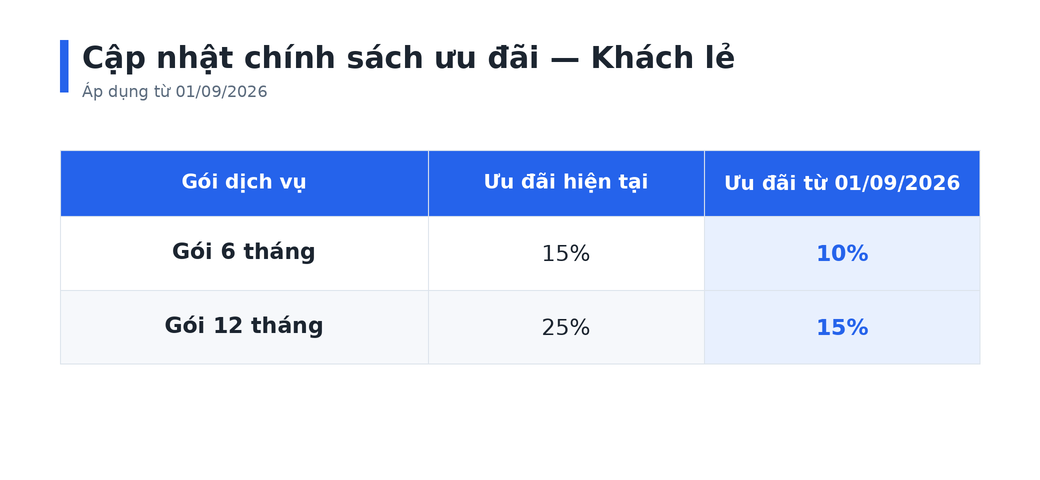Click the date in the third column header
Image resolution: width=1040 pixels, height=480 pixels.
pos(897,183)
